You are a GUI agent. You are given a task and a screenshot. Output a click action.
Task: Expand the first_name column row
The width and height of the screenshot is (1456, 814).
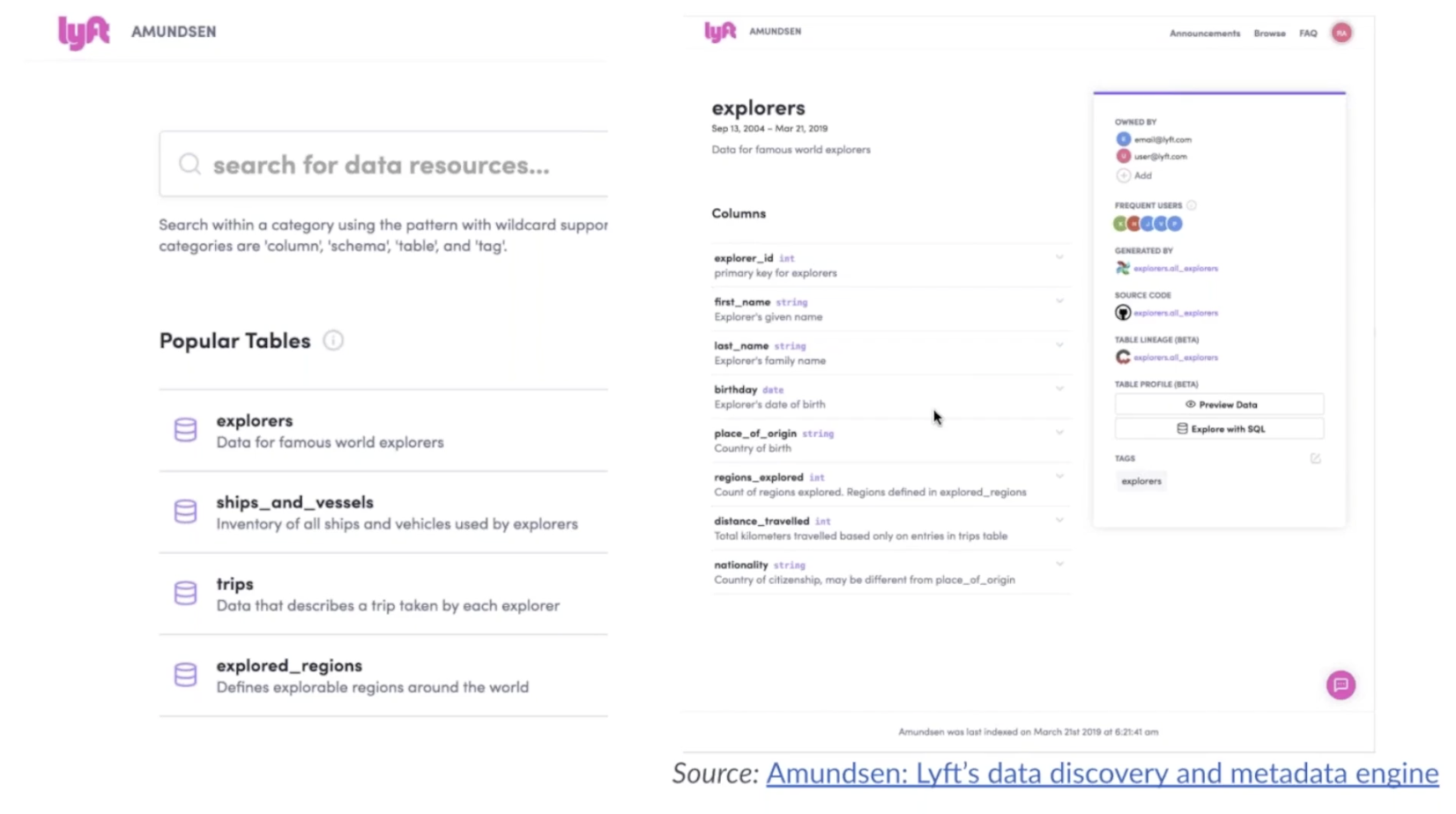pos(1059,301)
